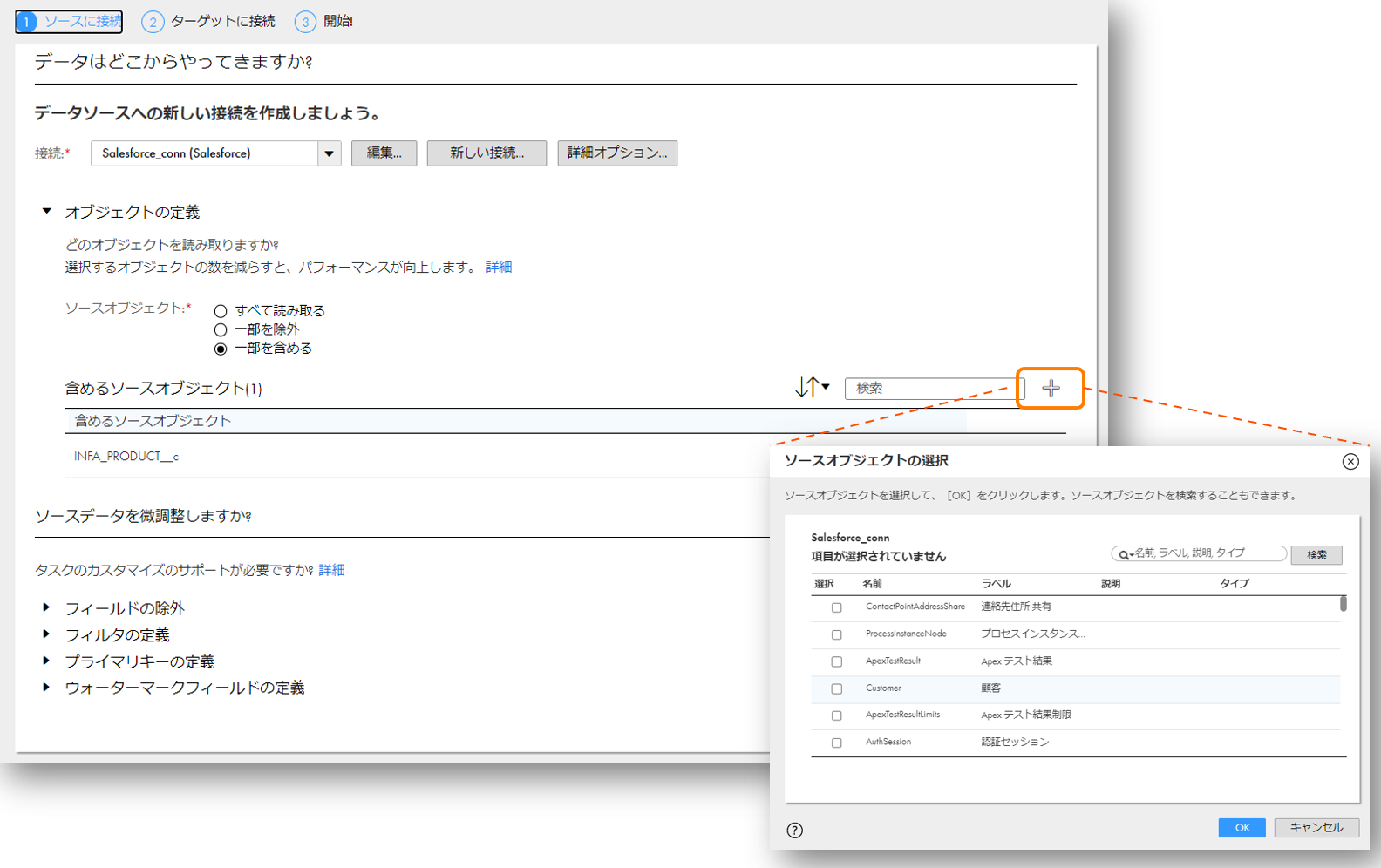
Task: Check the ContactPointAddressShare checkbox
Action: (x=836, y=607)
